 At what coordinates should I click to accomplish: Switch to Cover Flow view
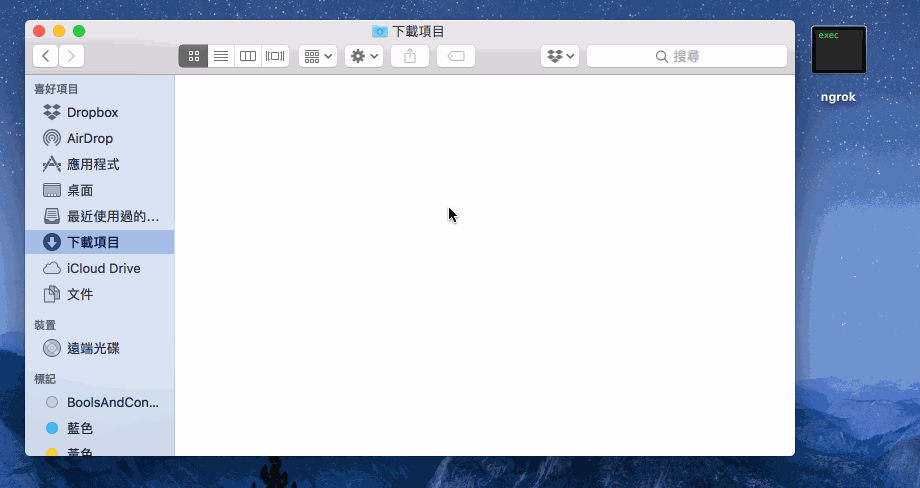click(x=275, y=56)
